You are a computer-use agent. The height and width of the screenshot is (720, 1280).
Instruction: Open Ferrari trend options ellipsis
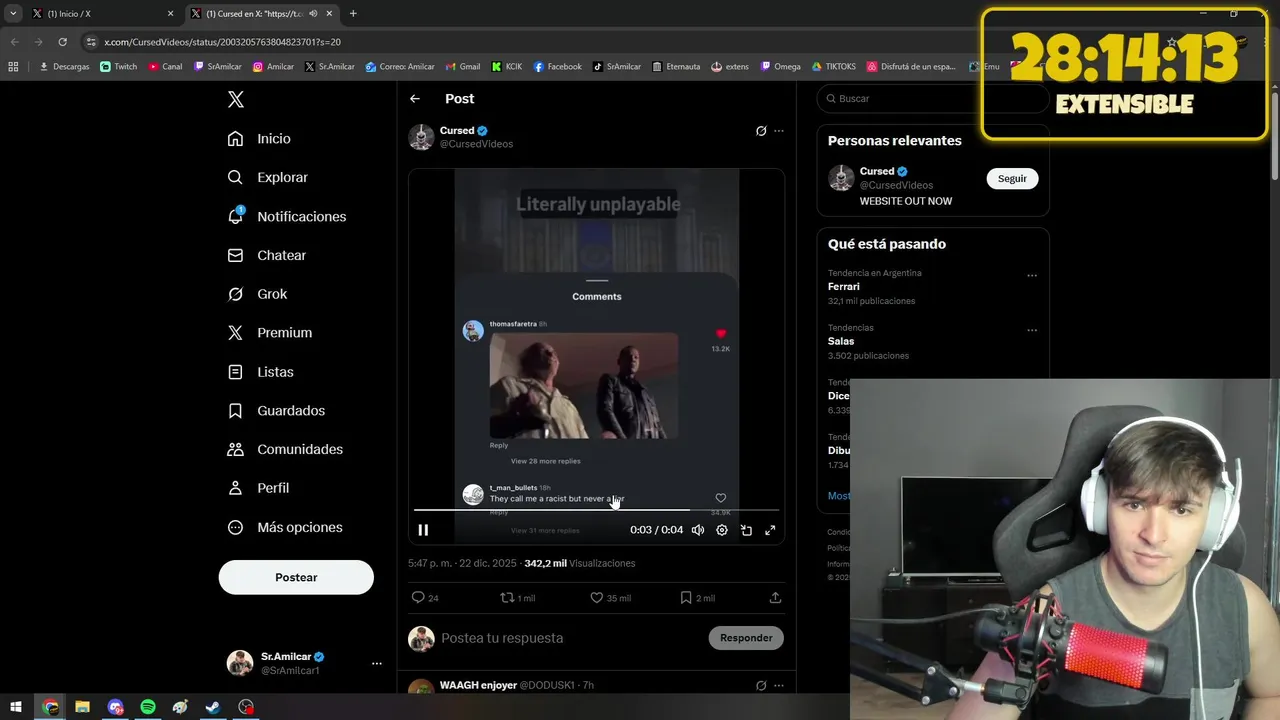click(1032, 276)
